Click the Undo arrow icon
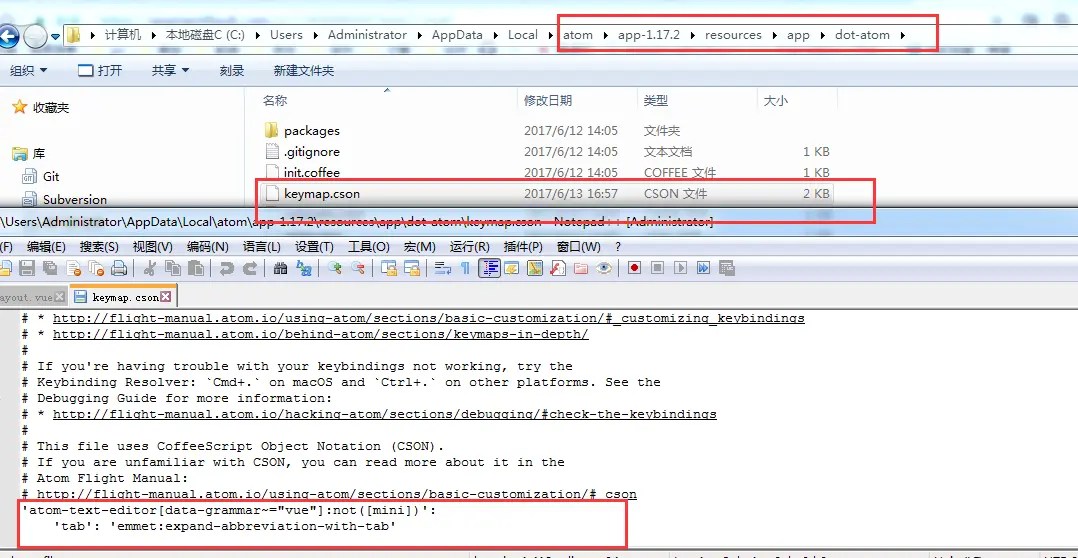1078x558 pixels. 226,269
